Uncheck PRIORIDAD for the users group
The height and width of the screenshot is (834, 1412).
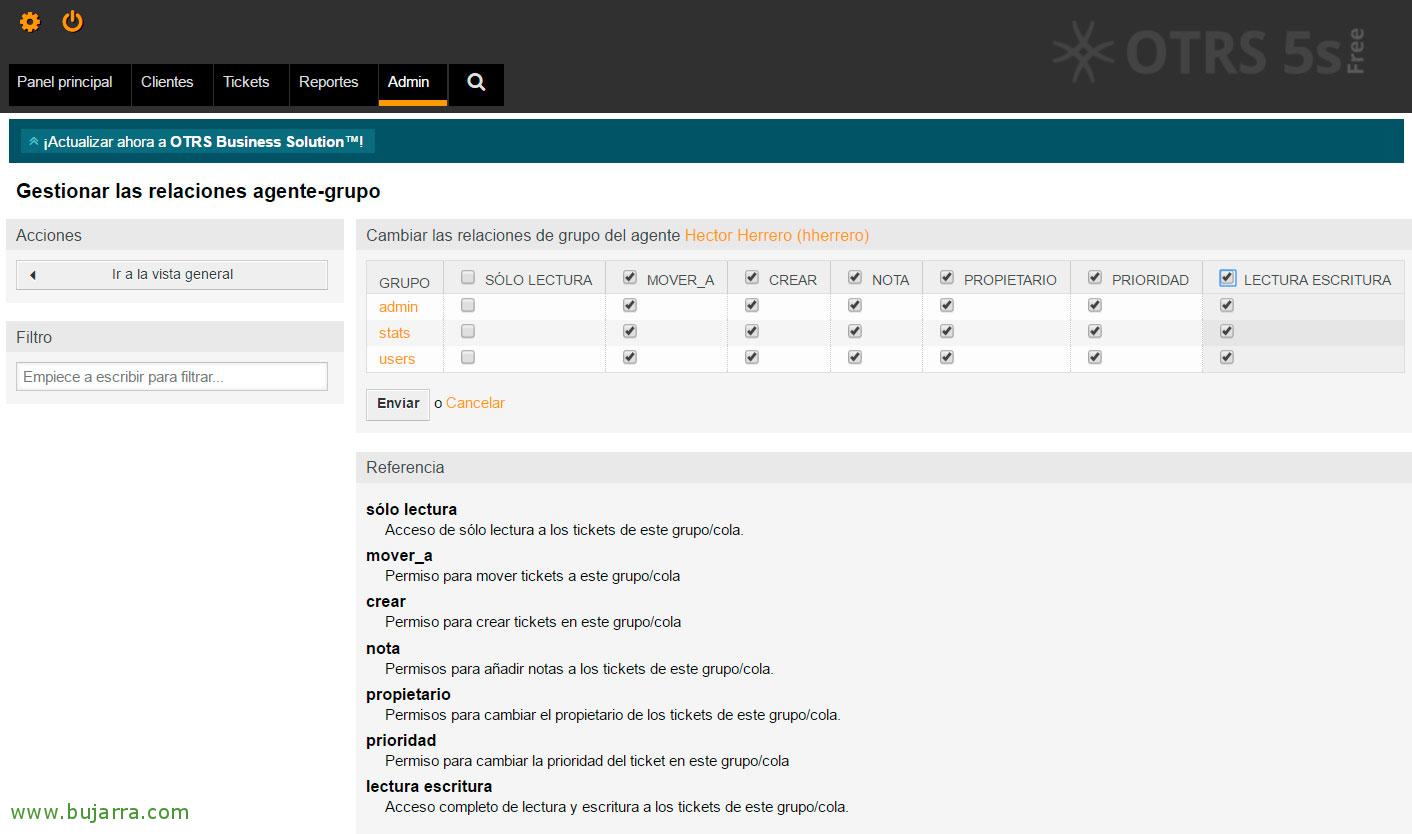[x=1095, y=357]
